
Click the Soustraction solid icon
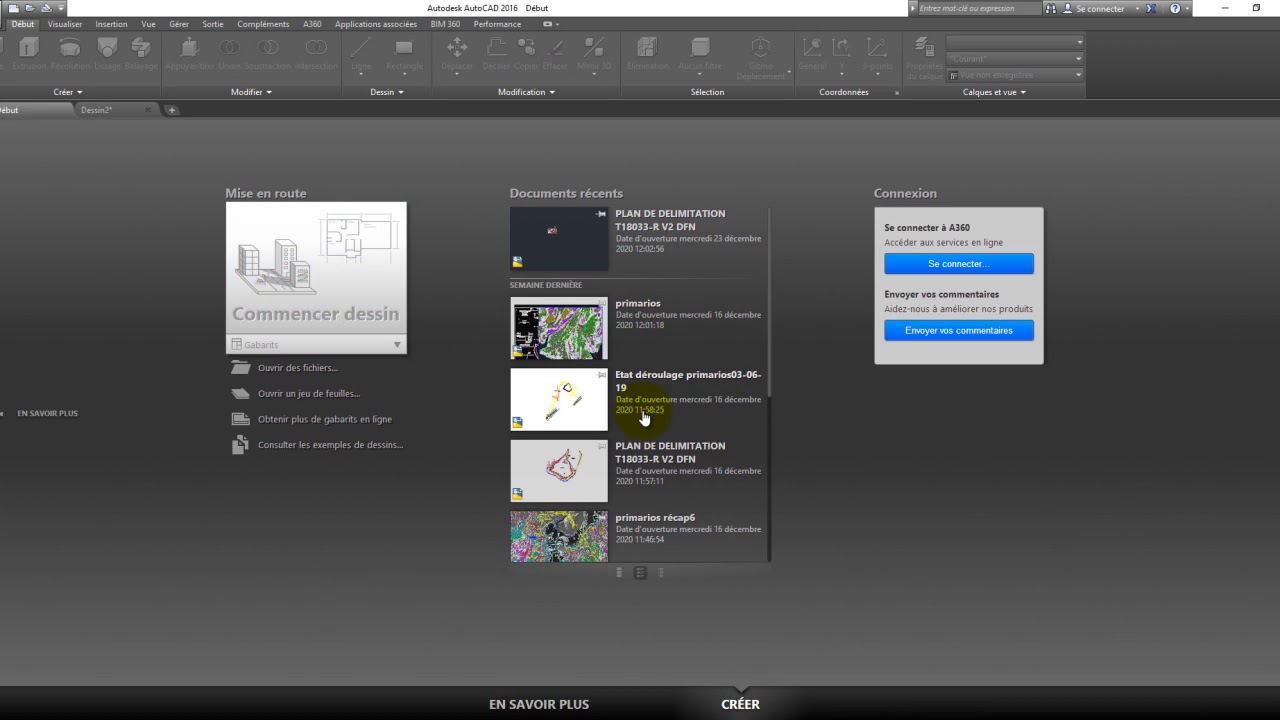(268, 47)
